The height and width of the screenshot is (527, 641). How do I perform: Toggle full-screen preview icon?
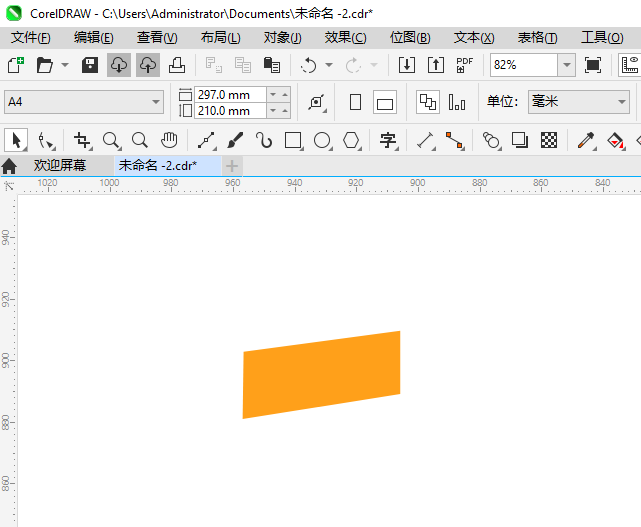593,65
